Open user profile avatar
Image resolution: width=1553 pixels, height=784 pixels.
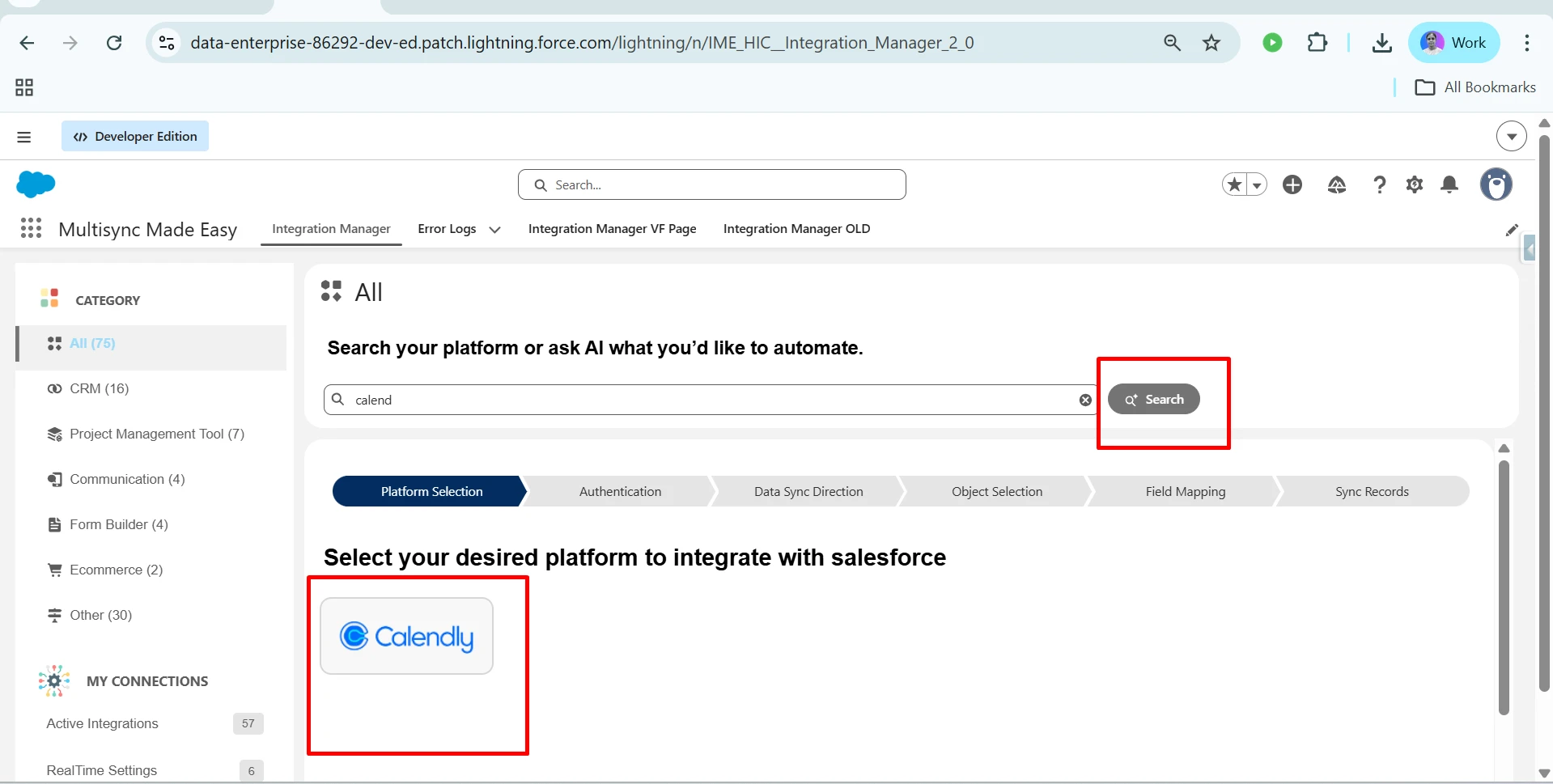pos(1496,184)
